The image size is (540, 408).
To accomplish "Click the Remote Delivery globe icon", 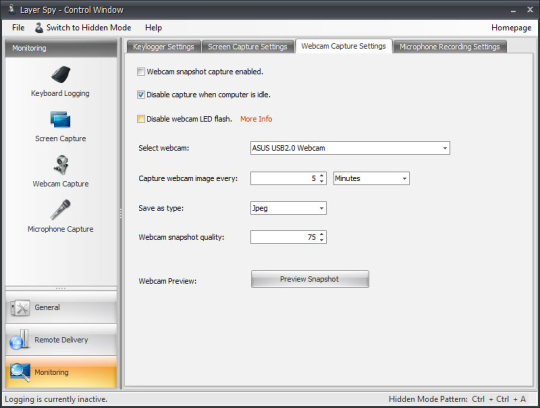I will [19, 340].
